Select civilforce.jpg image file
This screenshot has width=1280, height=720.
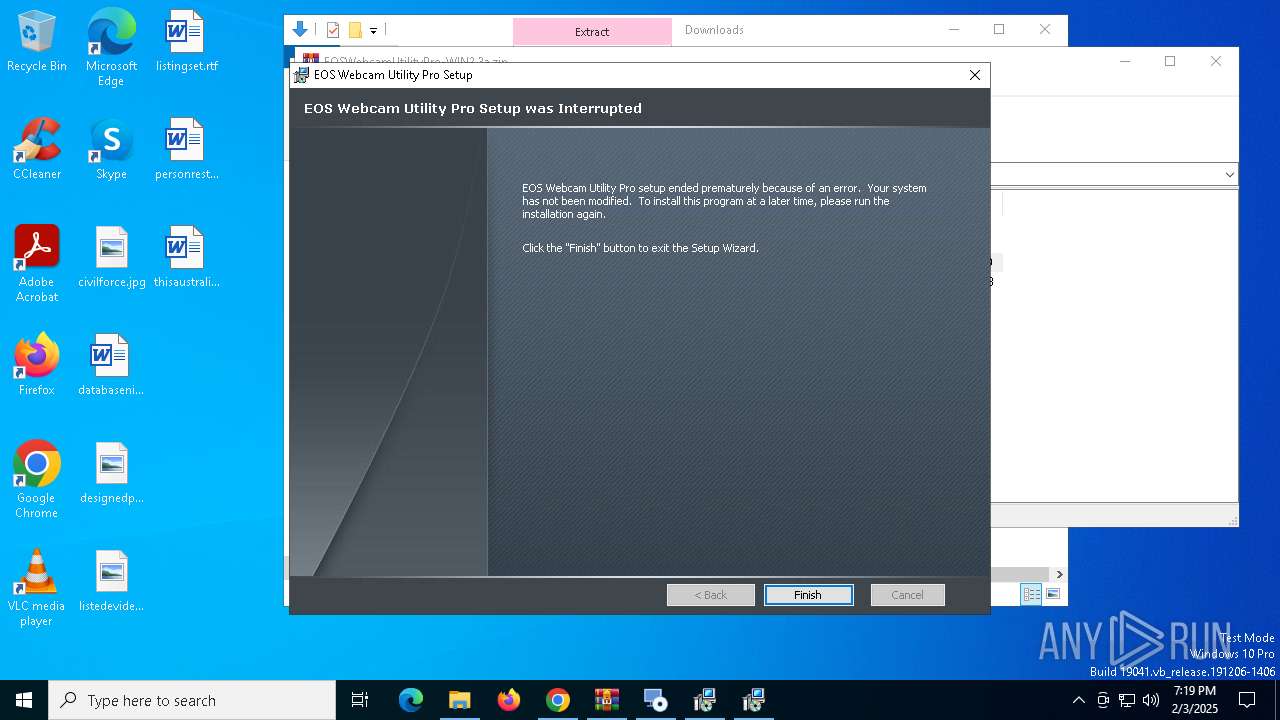click(x=111, y=258)
